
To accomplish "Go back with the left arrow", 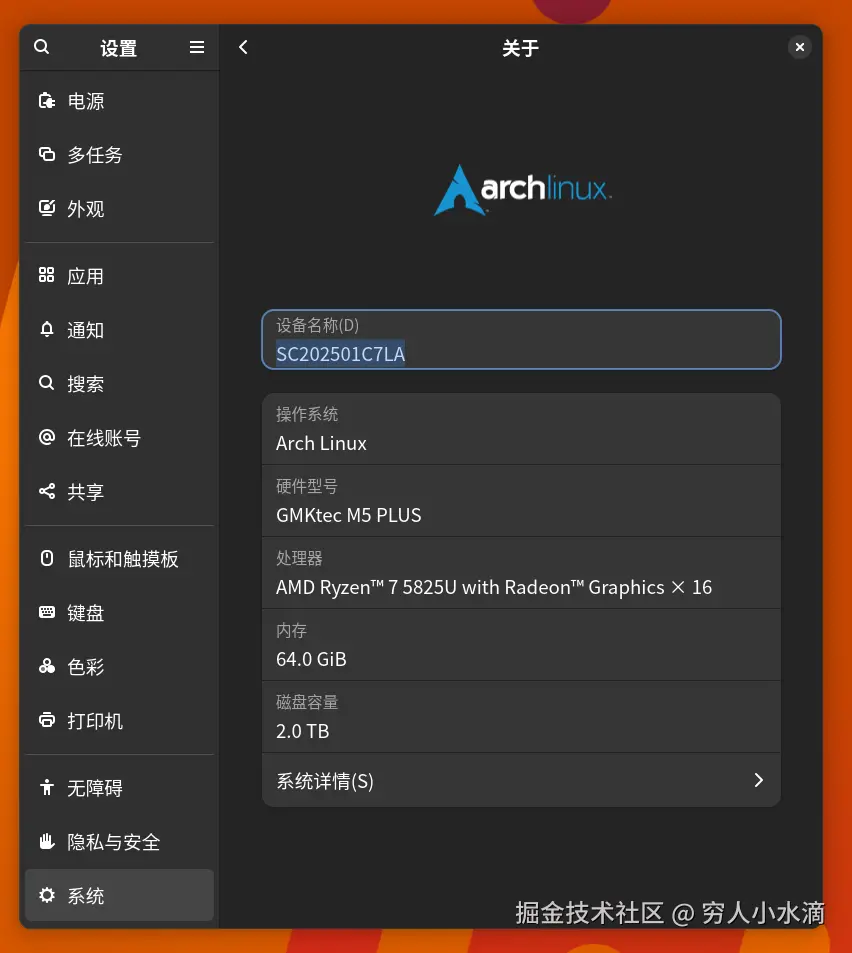I will (243, 47).
